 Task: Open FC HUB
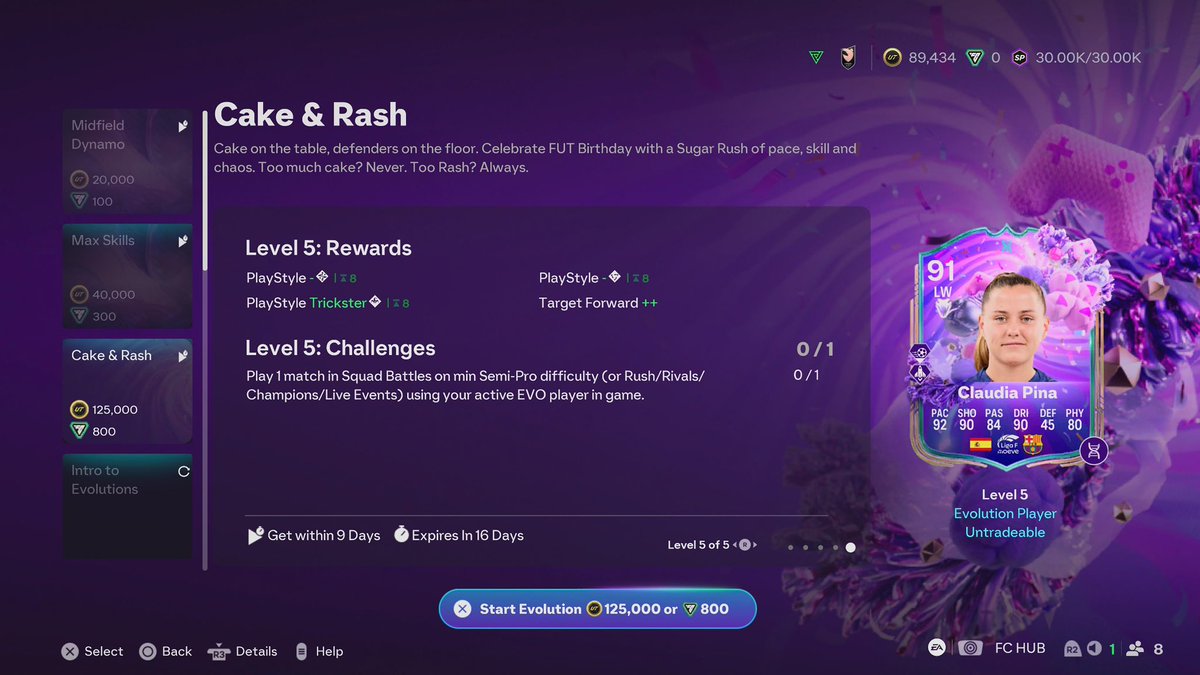(1020, 648)
